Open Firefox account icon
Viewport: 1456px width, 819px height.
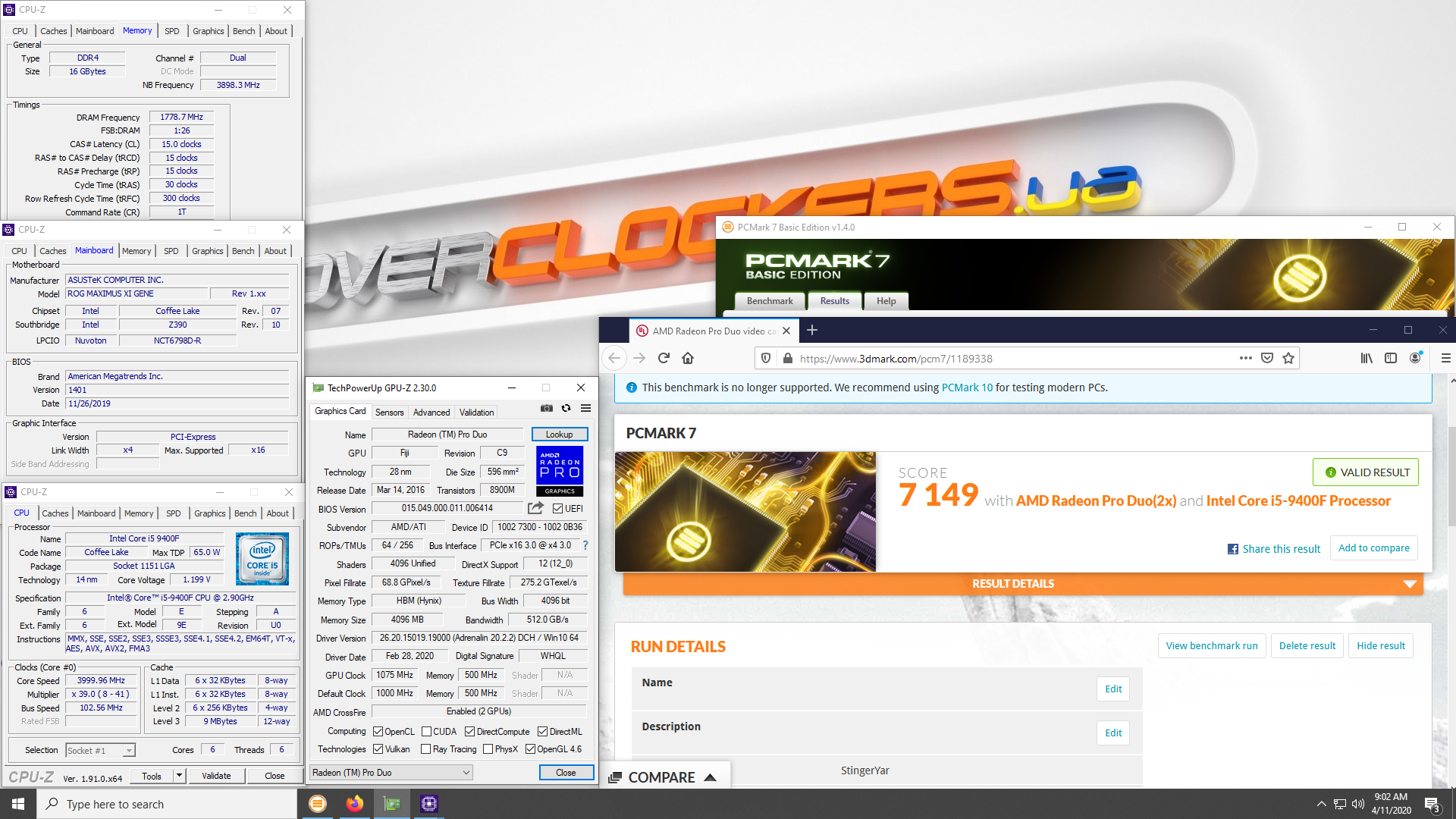point(1415,358)
